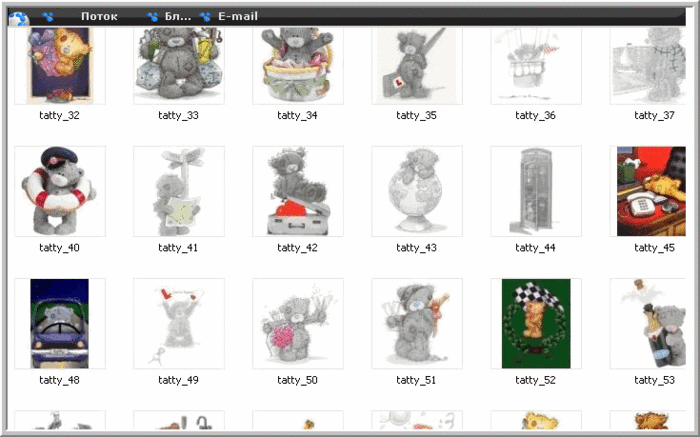
Task: Select the tatty_37 thumbnail image
Action: click(648, 66)
